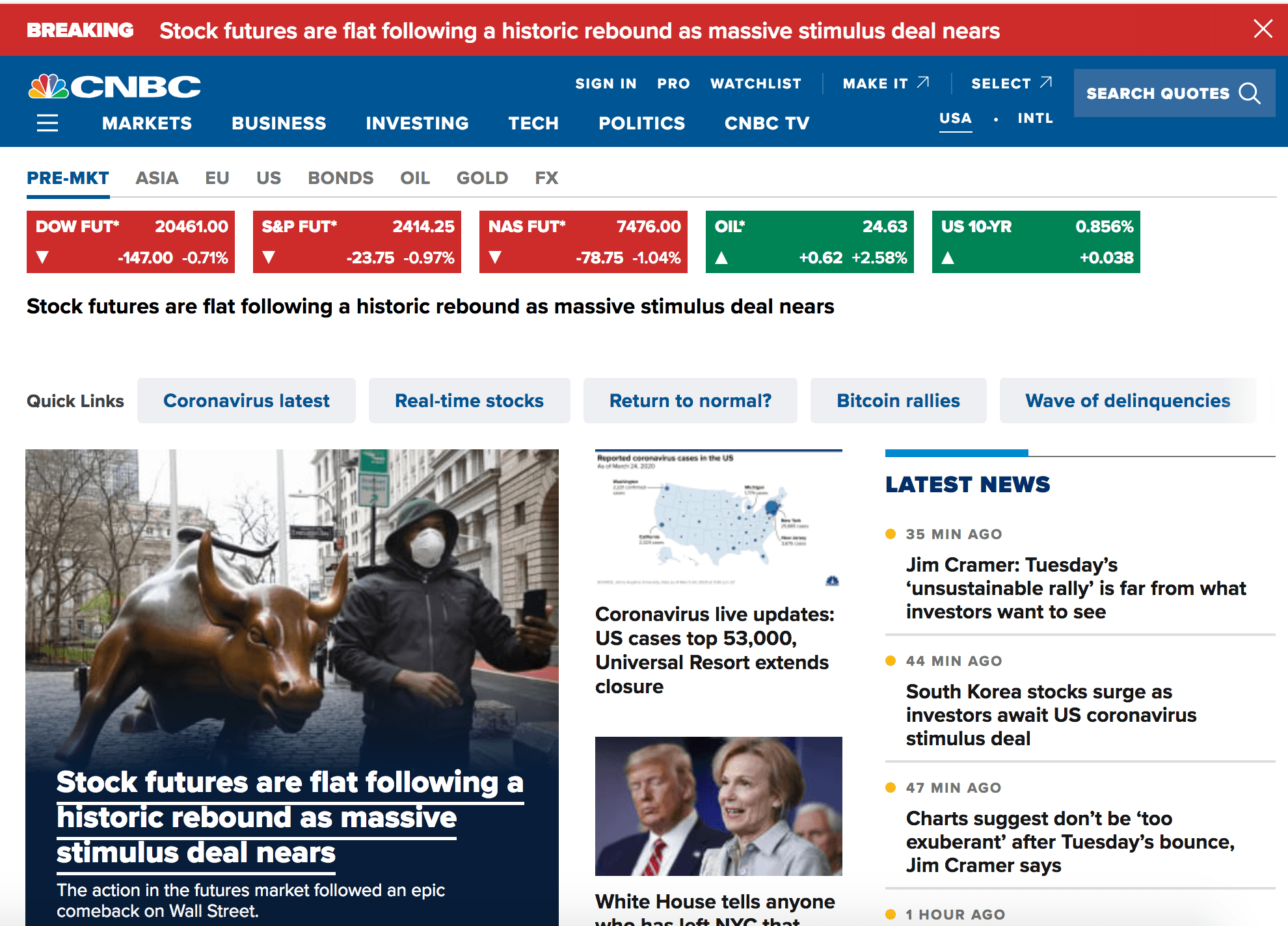
Task: Switch to the ASIA markets tab
Action: tap(157, 178)
